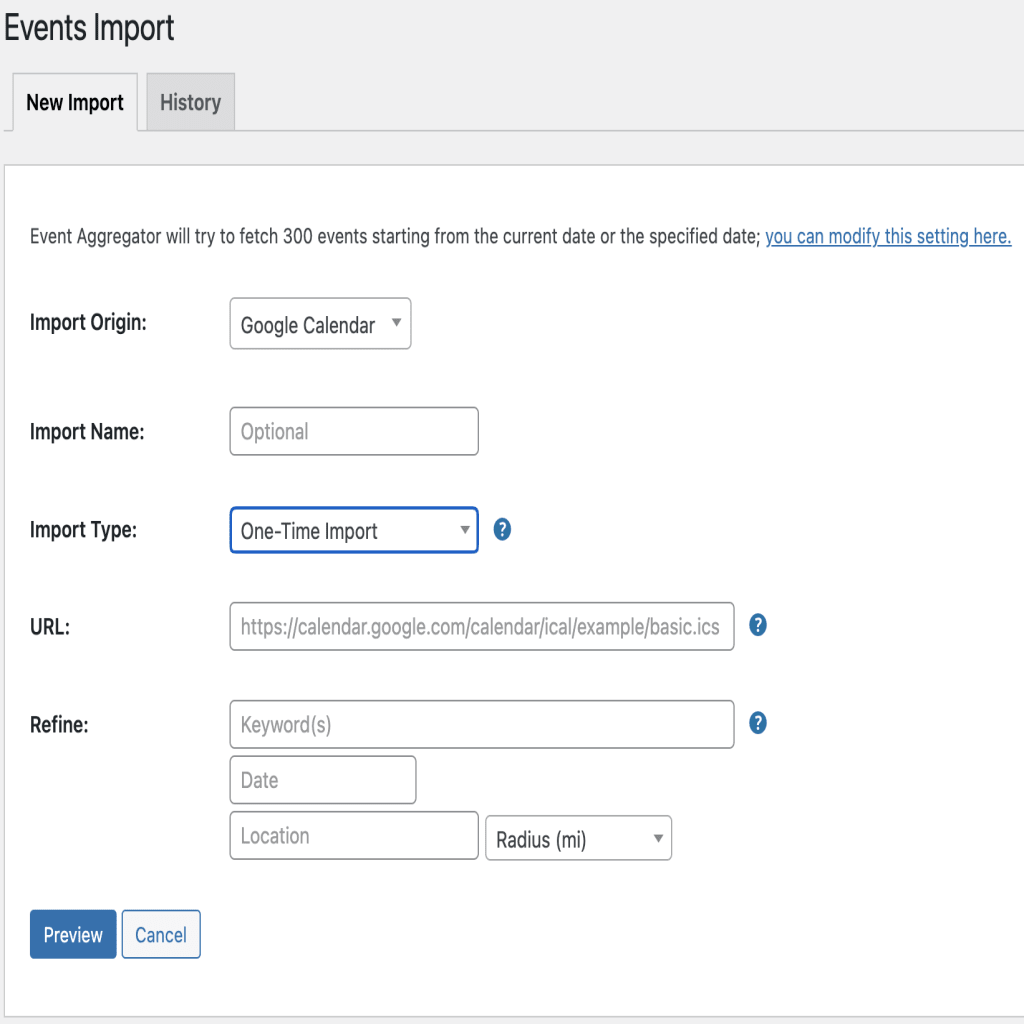Click the Preview button
Image resolution: width=1024 pixels, height=1024 pixels.
click(73, 934)
